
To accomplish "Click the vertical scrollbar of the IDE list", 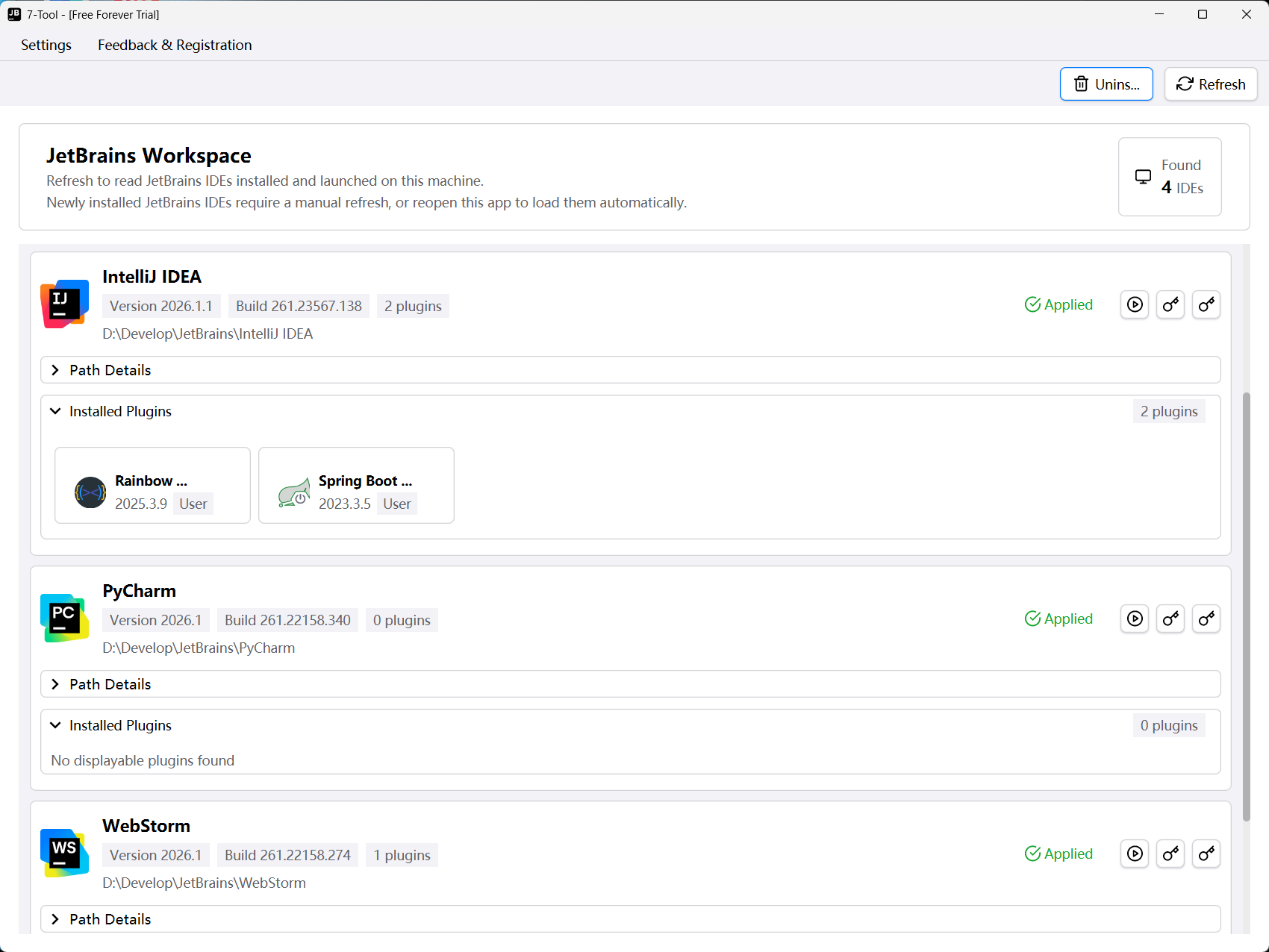I will [1246, 606].
